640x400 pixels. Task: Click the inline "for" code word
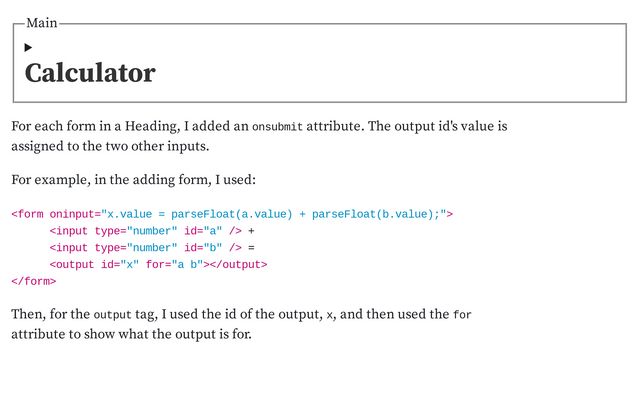click(x=462, y=315)
